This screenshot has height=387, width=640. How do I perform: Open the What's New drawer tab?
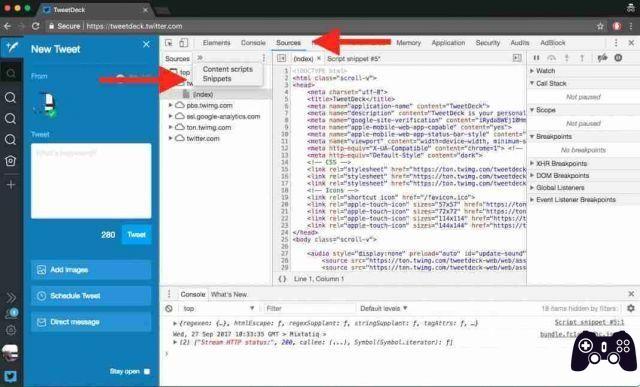pos(229,294)
